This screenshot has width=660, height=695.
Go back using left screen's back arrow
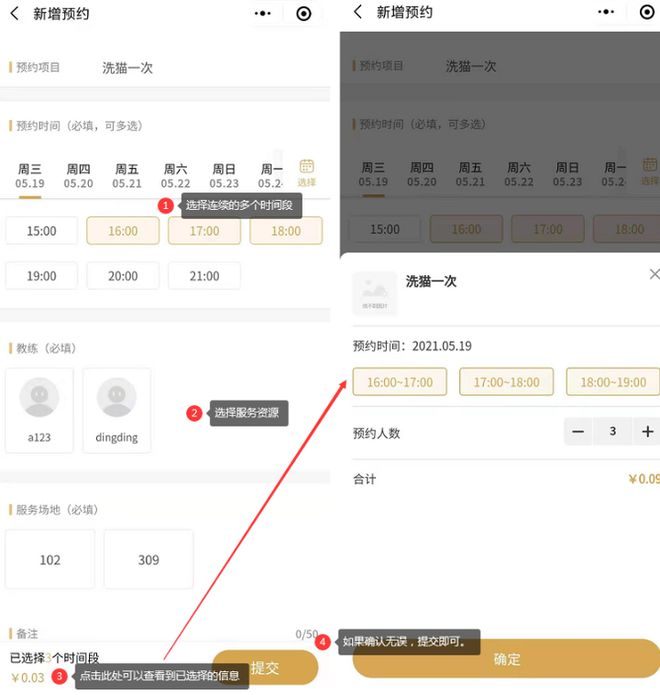point(15,13)
